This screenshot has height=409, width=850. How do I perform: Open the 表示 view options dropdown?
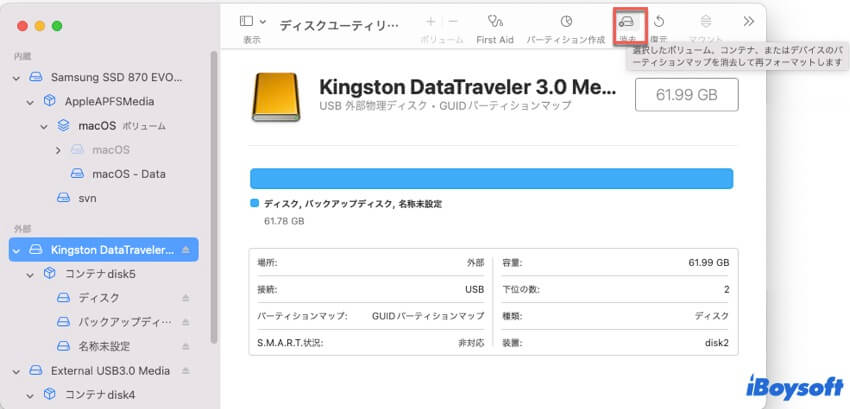253,21
